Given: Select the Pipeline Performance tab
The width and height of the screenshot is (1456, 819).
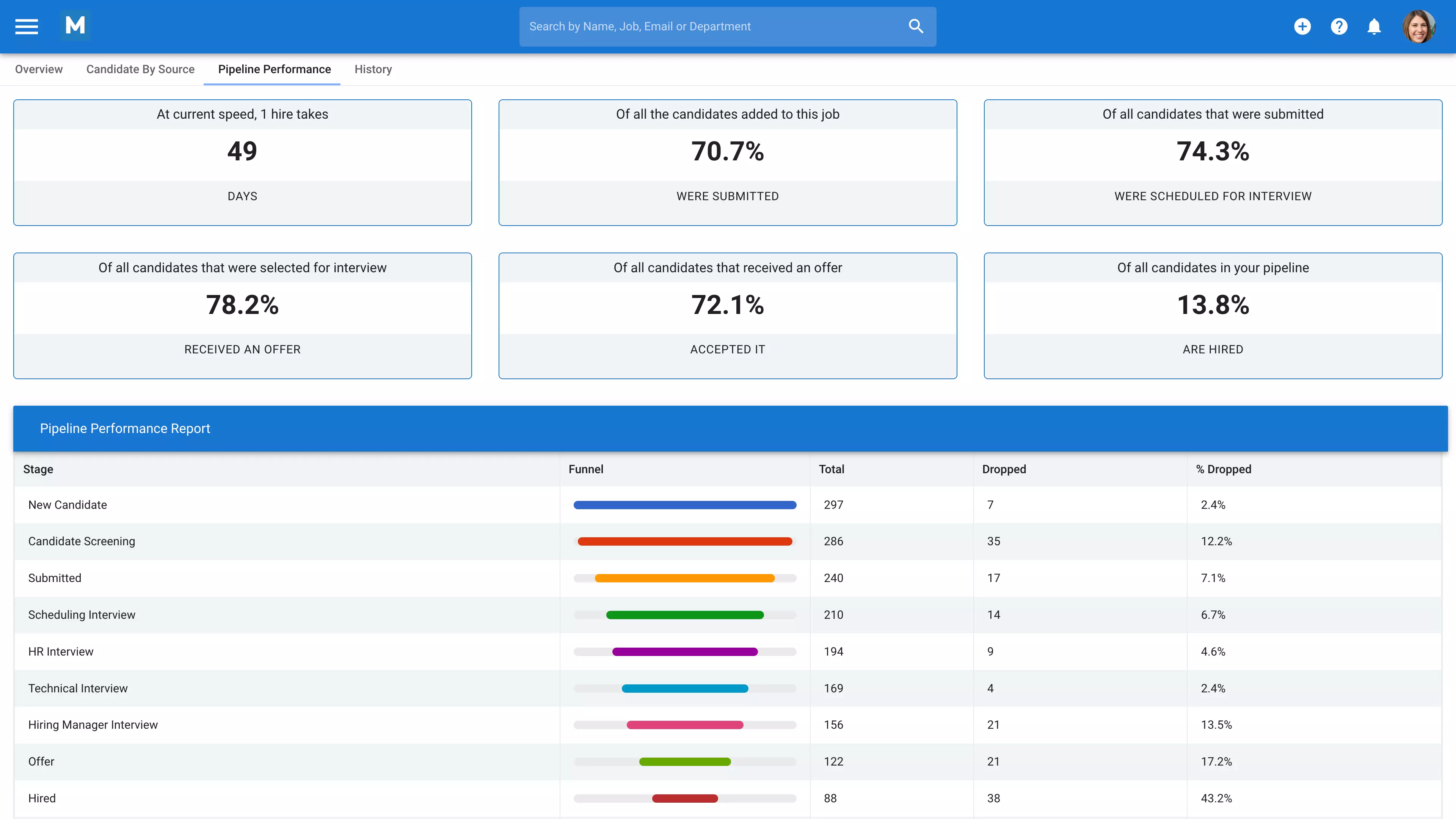Looking at the screenshot, I should coord(274,69).
